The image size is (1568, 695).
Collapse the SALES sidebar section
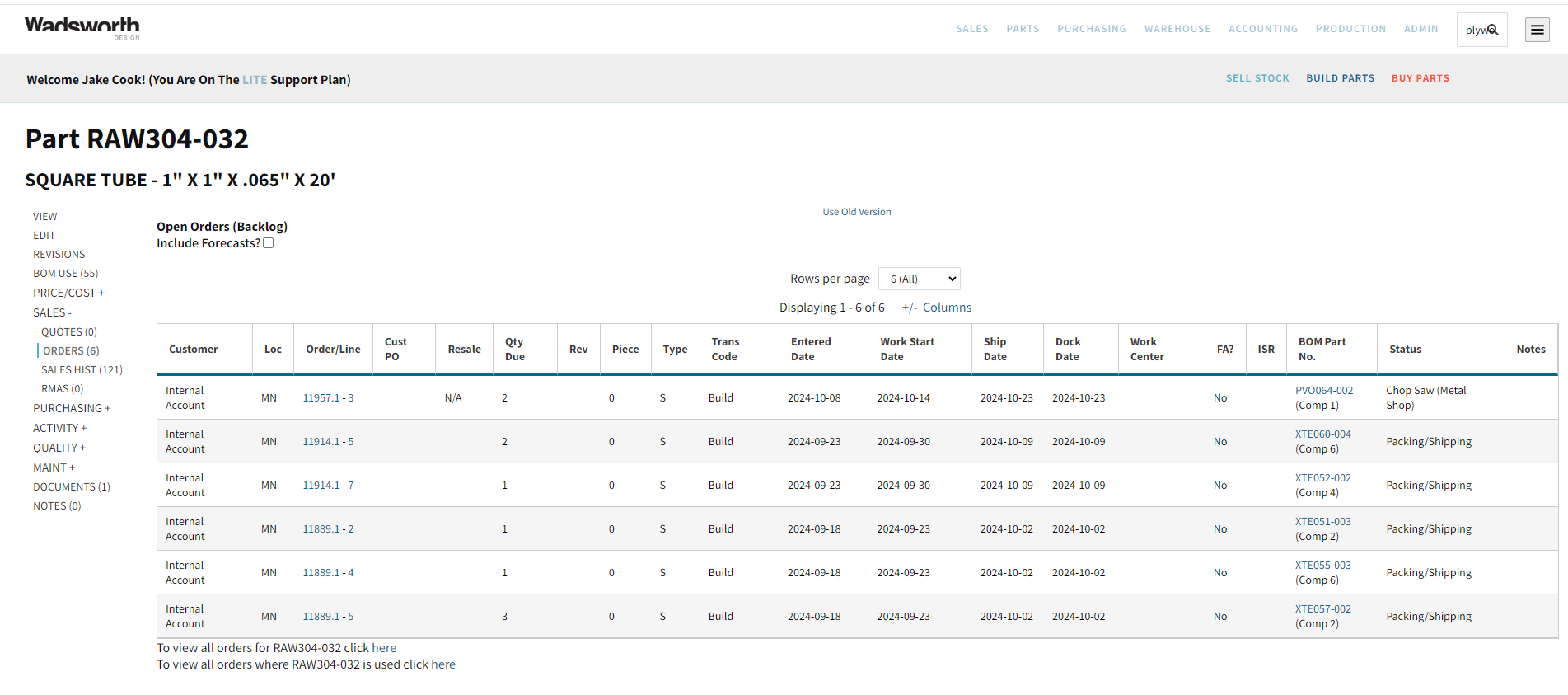52,312
